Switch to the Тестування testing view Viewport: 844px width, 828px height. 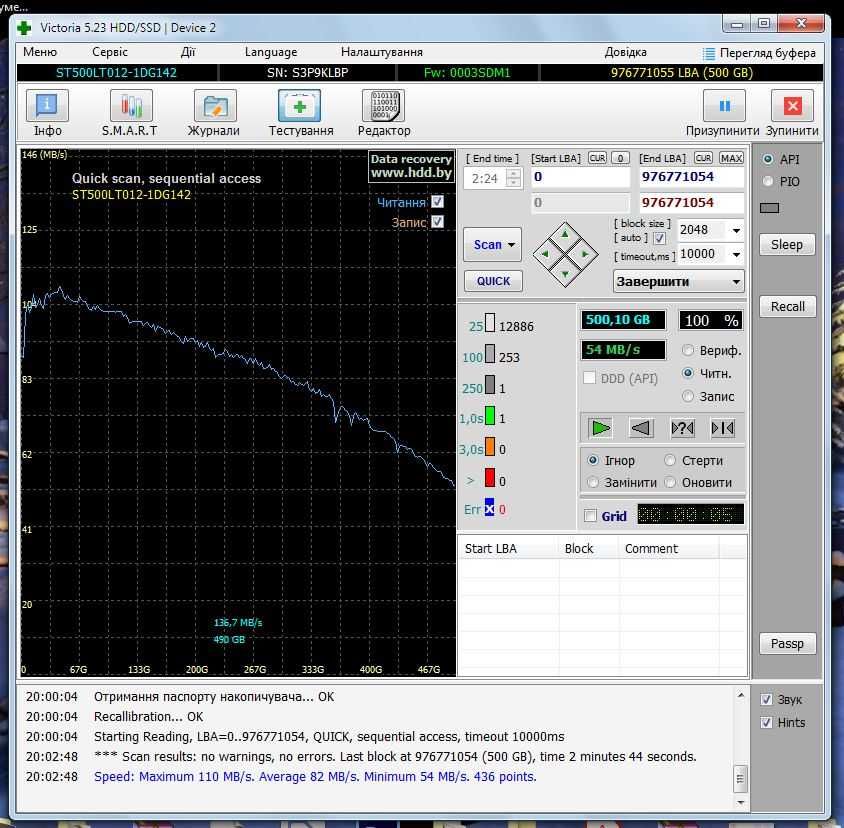[x=300, y=113]
